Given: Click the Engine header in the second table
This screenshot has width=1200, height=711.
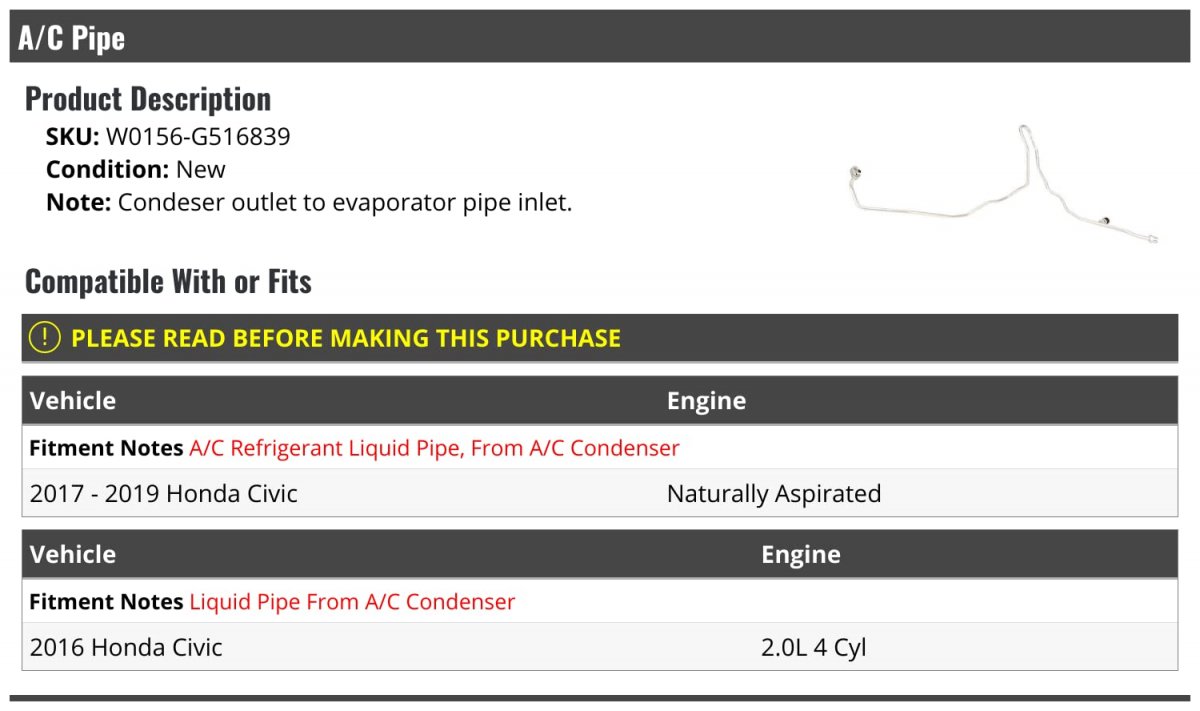Looking at the screenshot, I should [800, 555].
